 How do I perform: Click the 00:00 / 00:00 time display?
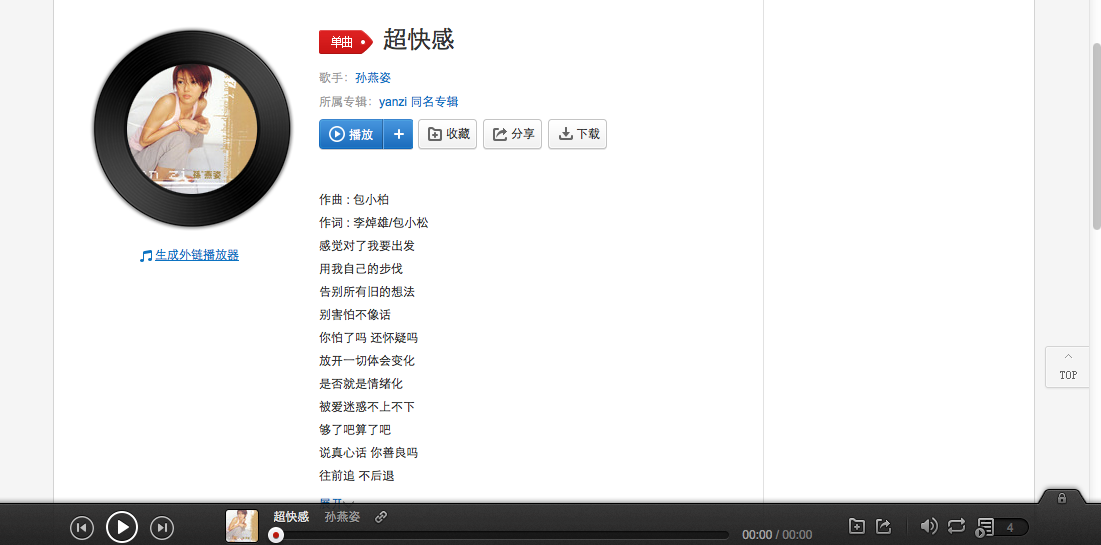777,534
